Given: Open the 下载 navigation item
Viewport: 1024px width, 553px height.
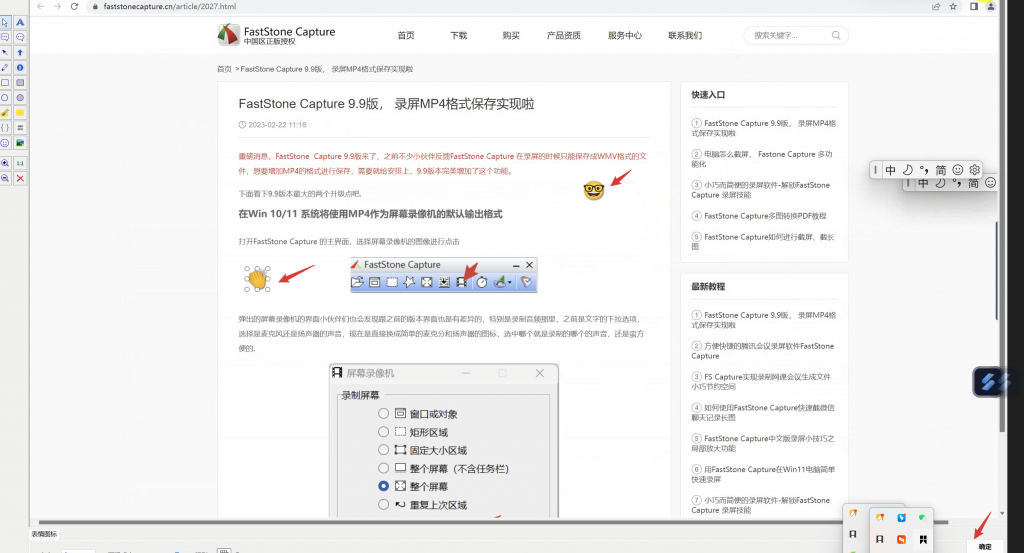Looking at the screenshot, I should pos(458,35).
